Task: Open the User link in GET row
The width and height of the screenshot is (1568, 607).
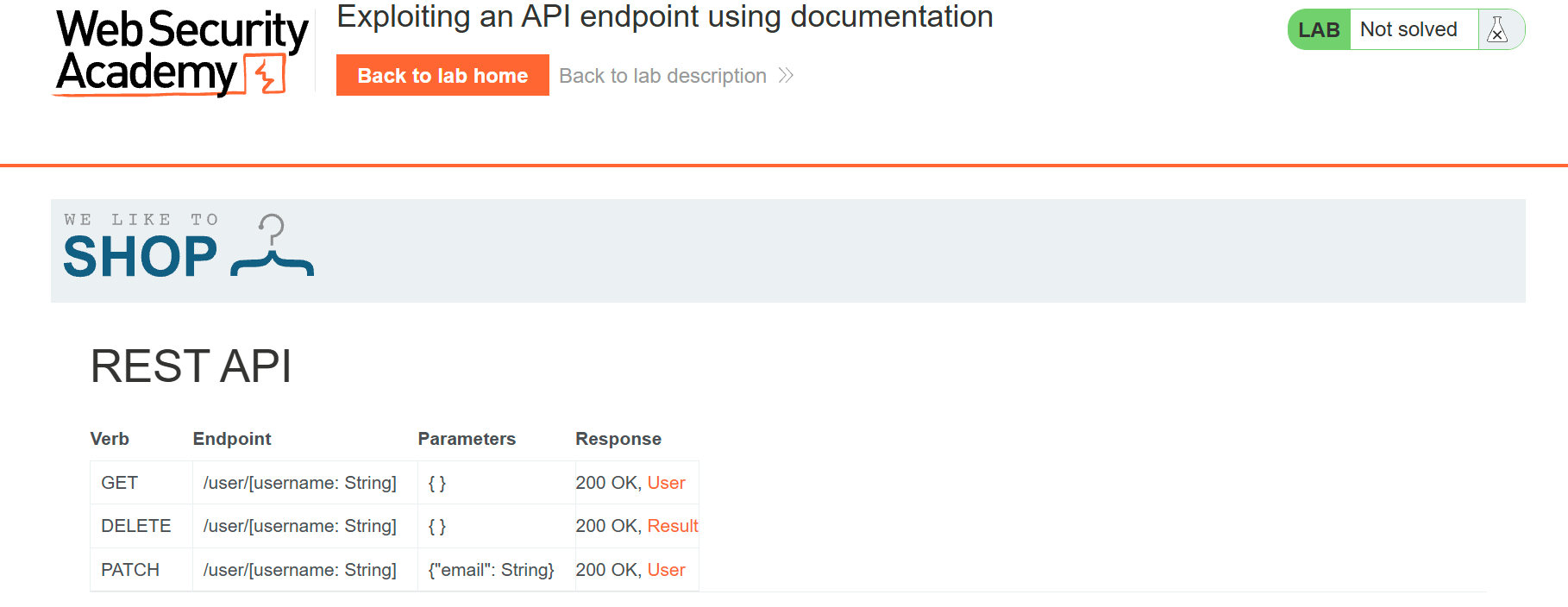Action: [666, 483]
